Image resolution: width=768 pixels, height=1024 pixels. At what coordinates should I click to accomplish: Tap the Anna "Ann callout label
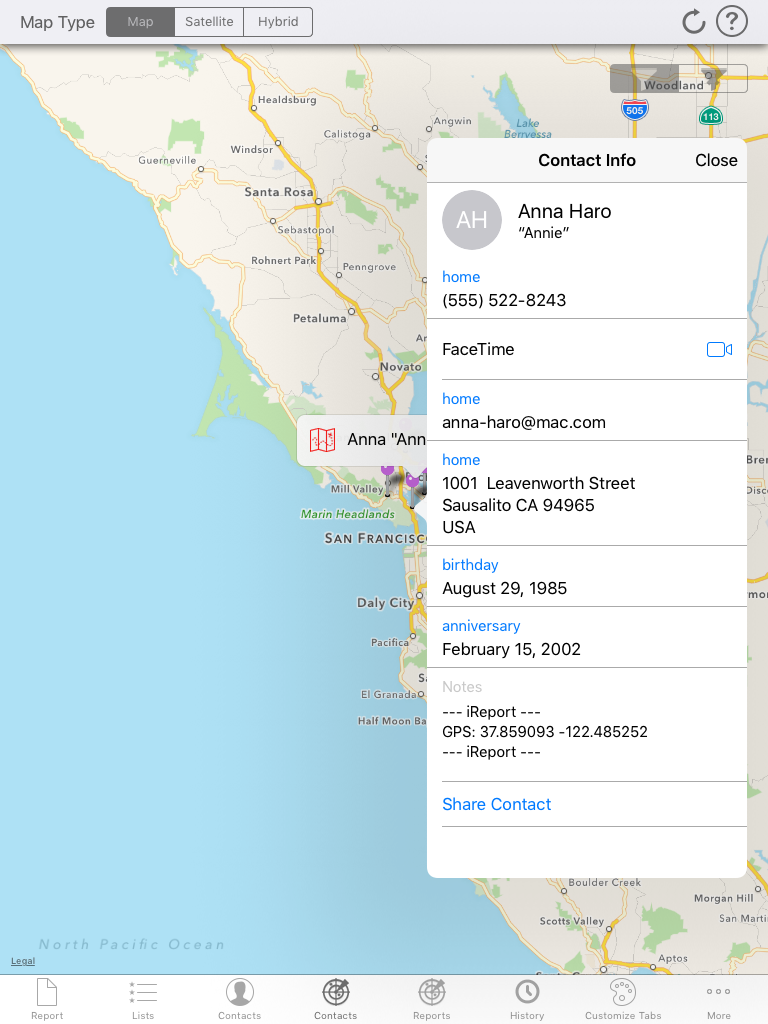386,440
